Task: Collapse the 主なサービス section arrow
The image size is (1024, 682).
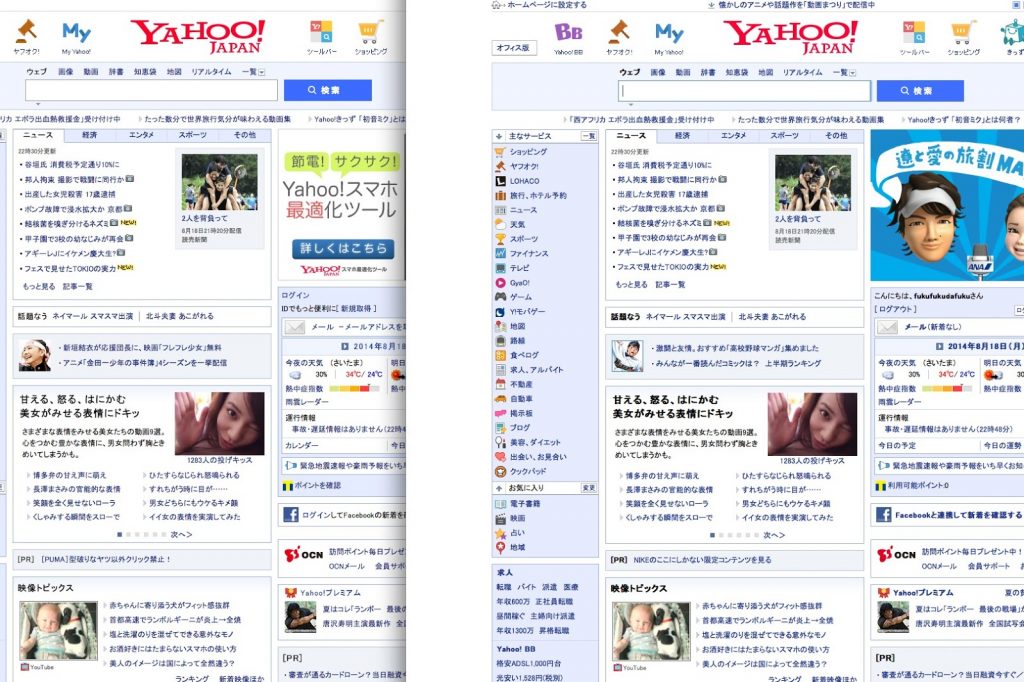Action: pyautogui.click(x=499, y=136)
